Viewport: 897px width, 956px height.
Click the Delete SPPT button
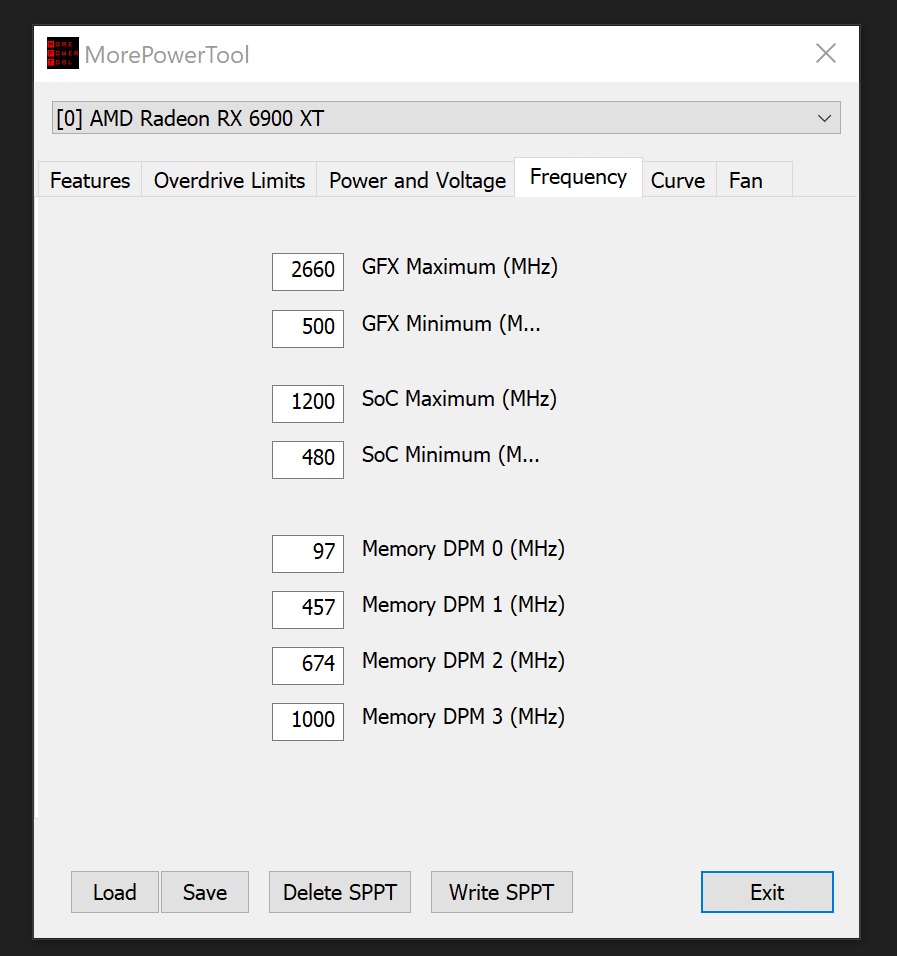340,892
